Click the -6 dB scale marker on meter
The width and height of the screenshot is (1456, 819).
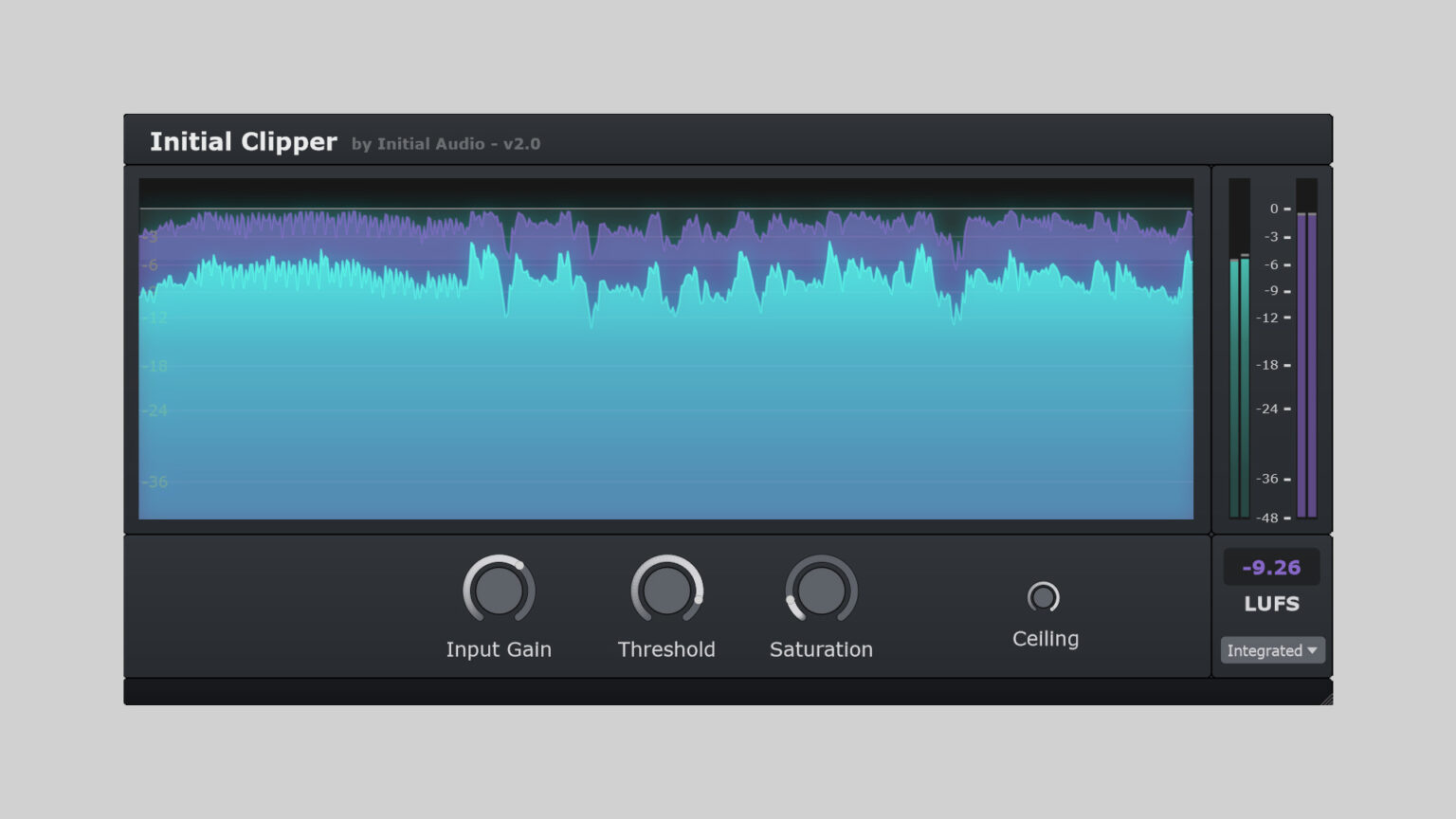1272,264
